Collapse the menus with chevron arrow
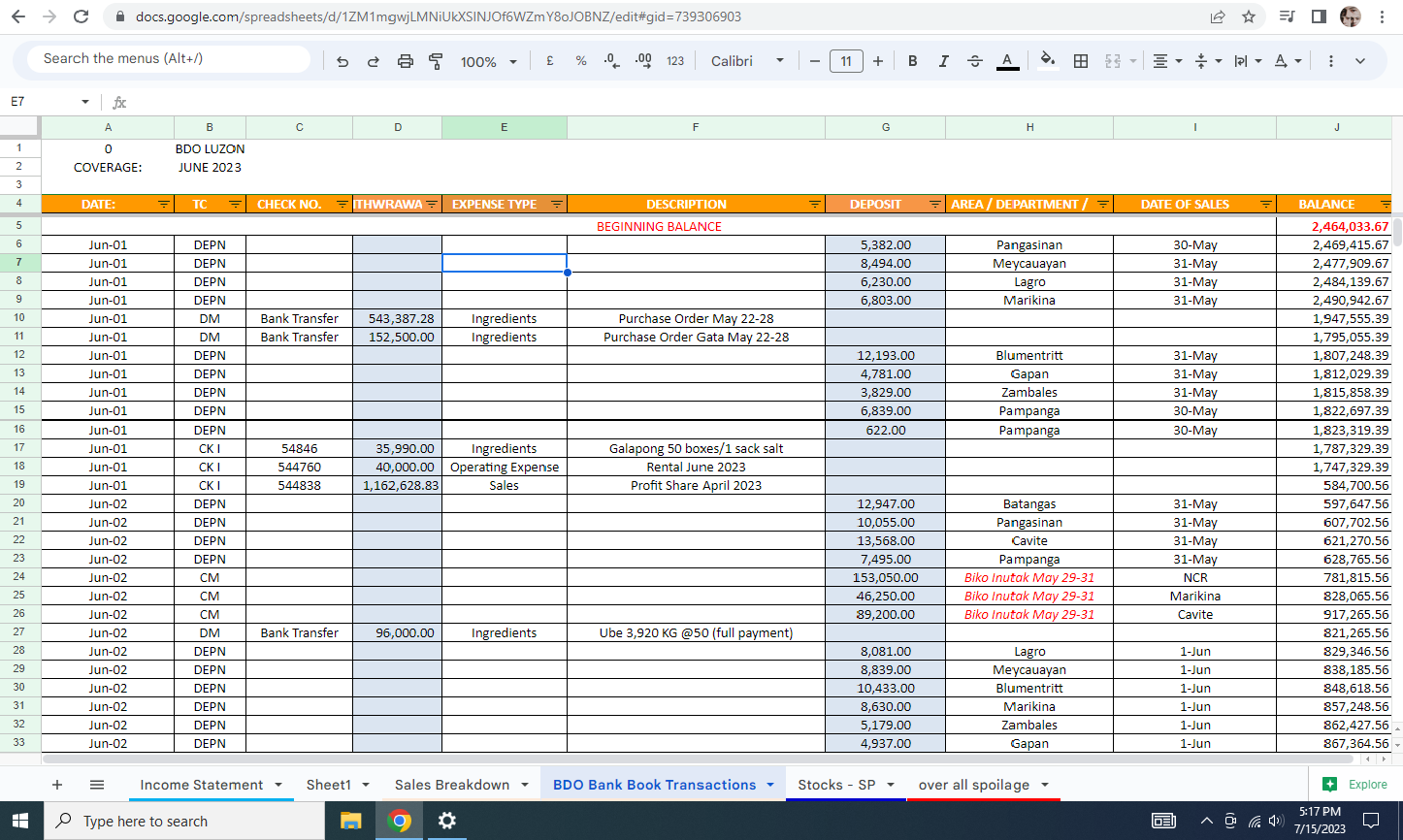Screen dimensions: 1403x840 tap(1360, 61)
